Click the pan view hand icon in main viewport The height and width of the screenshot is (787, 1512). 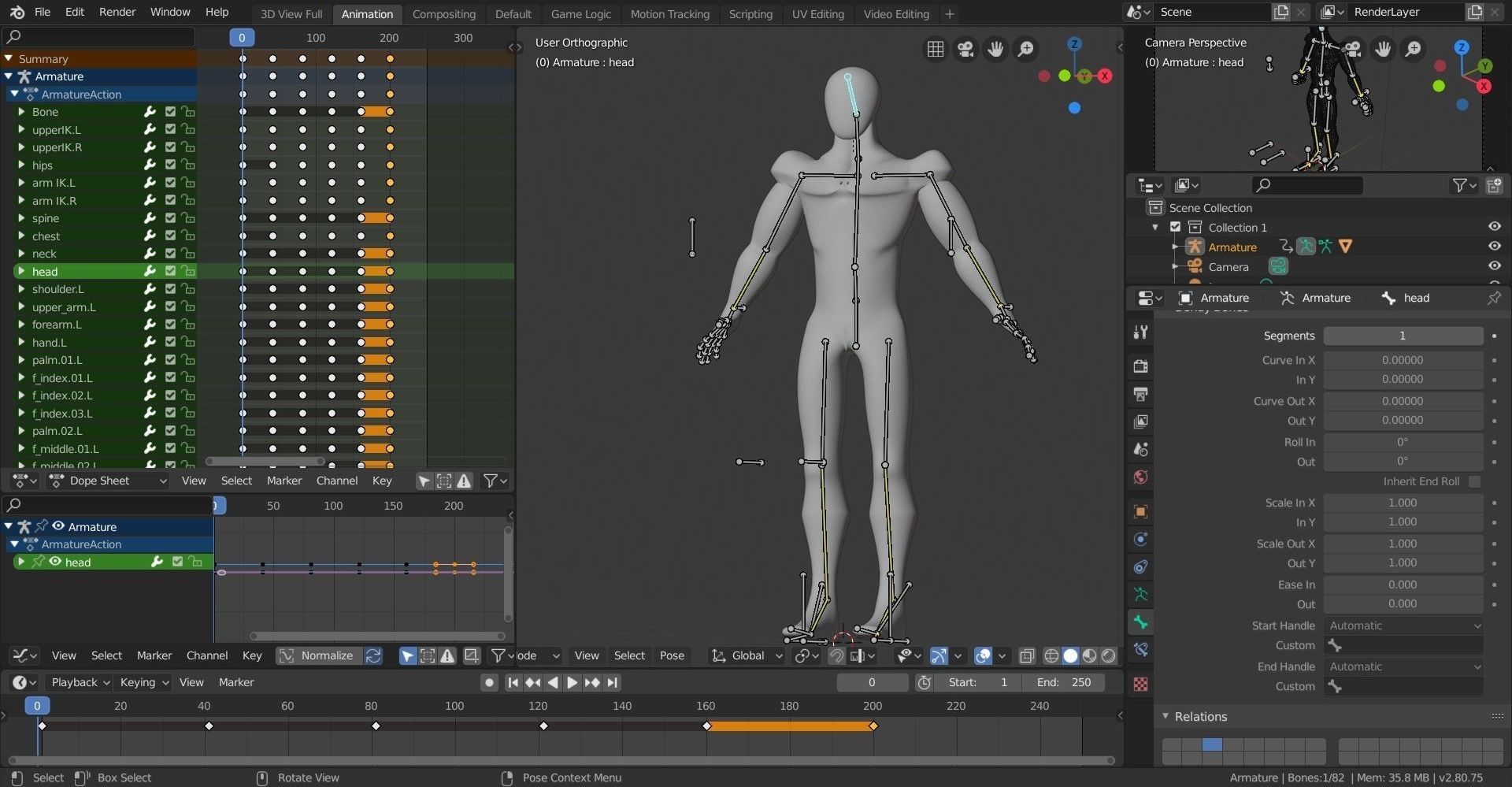click(995, 49)
